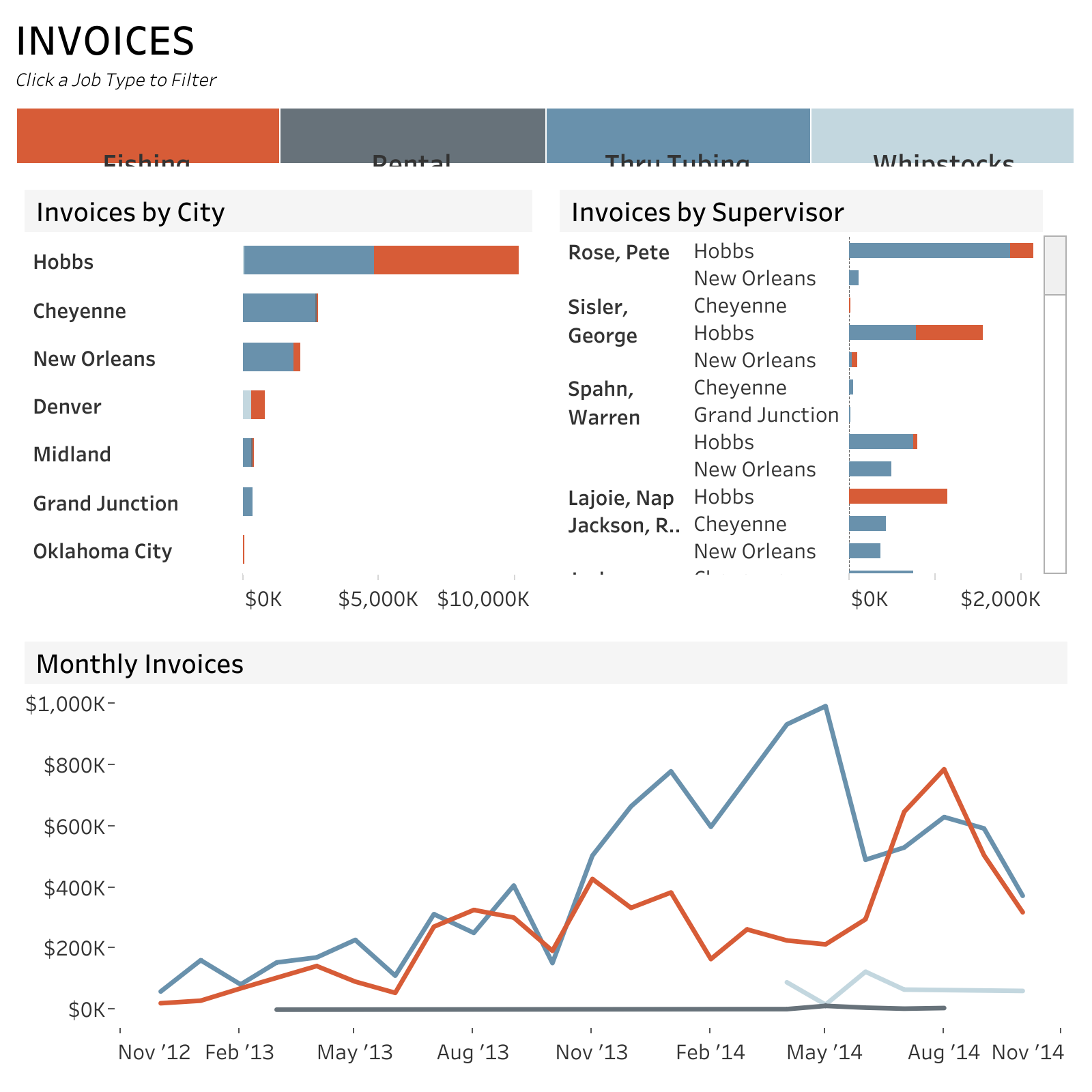Click the Nov '13 x-axis label

[592, 1052]
